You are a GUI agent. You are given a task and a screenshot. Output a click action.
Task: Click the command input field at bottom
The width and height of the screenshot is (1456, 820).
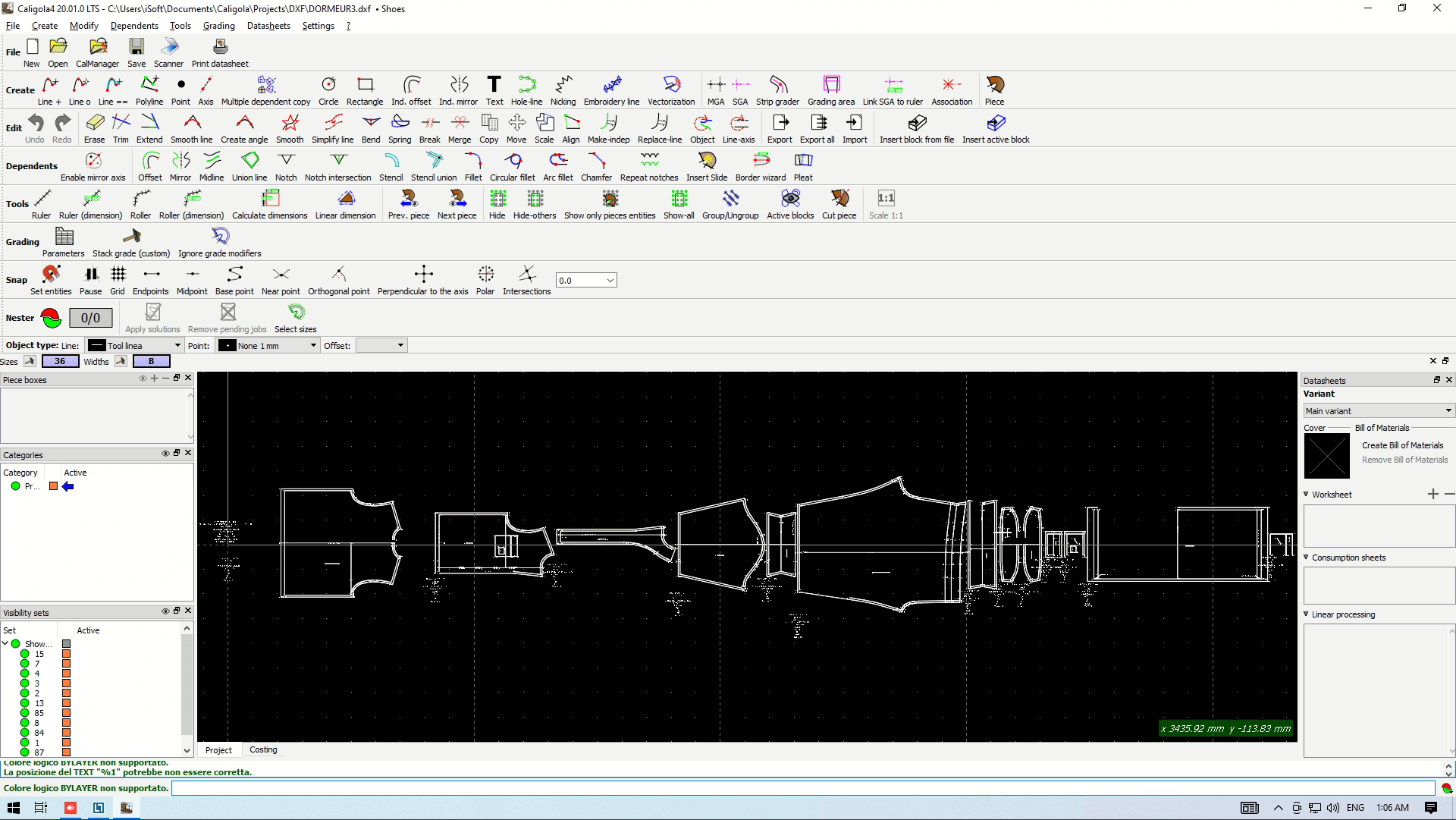802,788
